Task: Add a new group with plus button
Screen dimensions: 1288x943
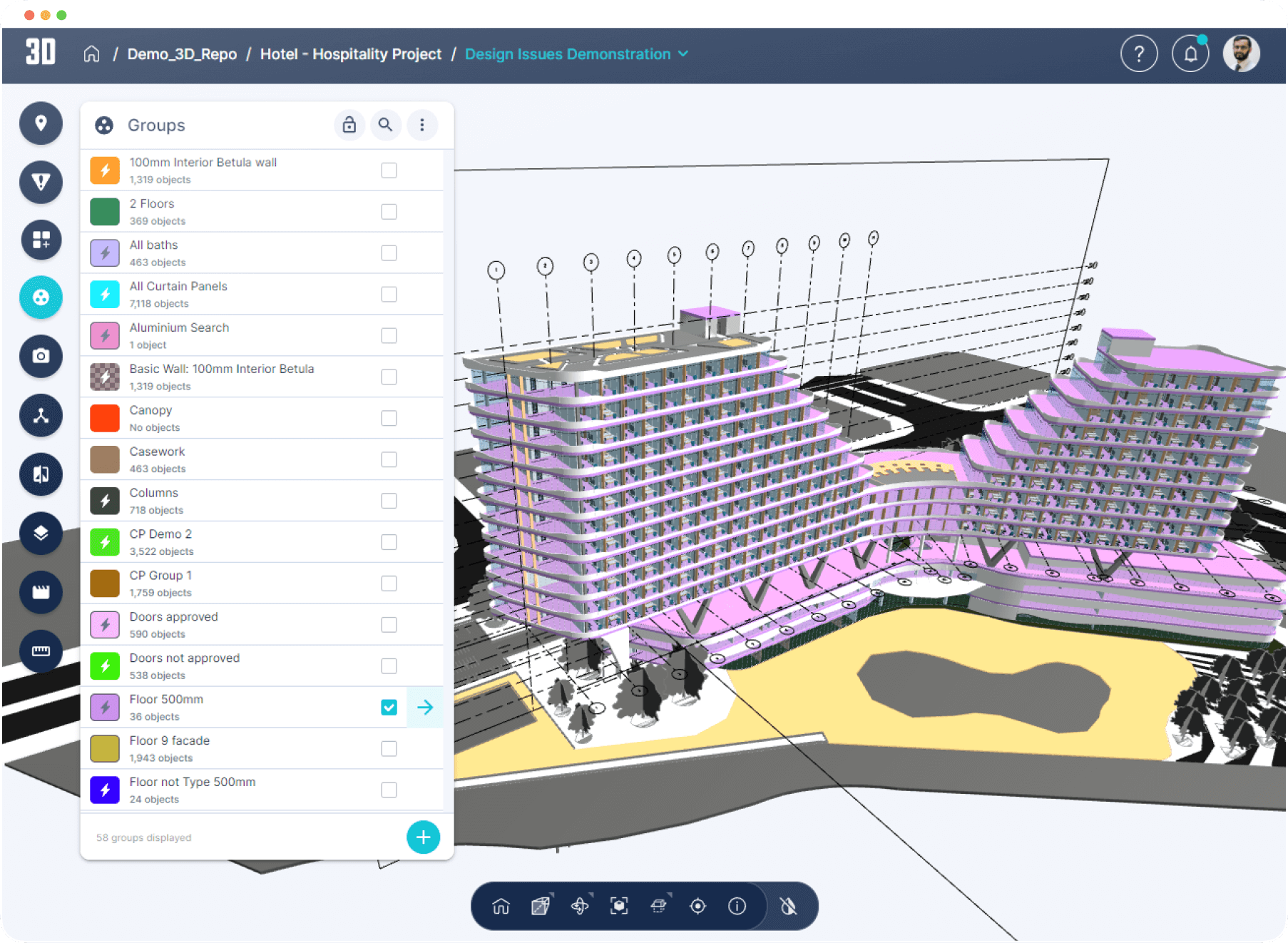Action: tap(423, 837)
